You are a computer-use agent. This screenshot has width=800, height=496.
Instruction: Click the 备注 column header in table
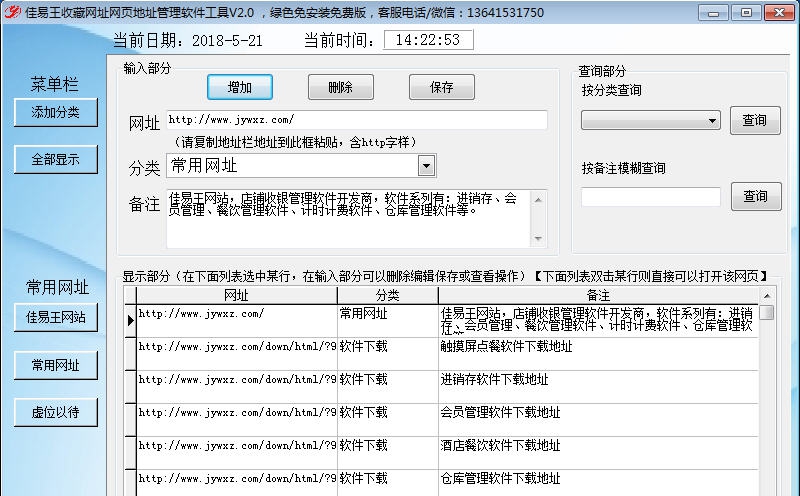tap(598, 295)
